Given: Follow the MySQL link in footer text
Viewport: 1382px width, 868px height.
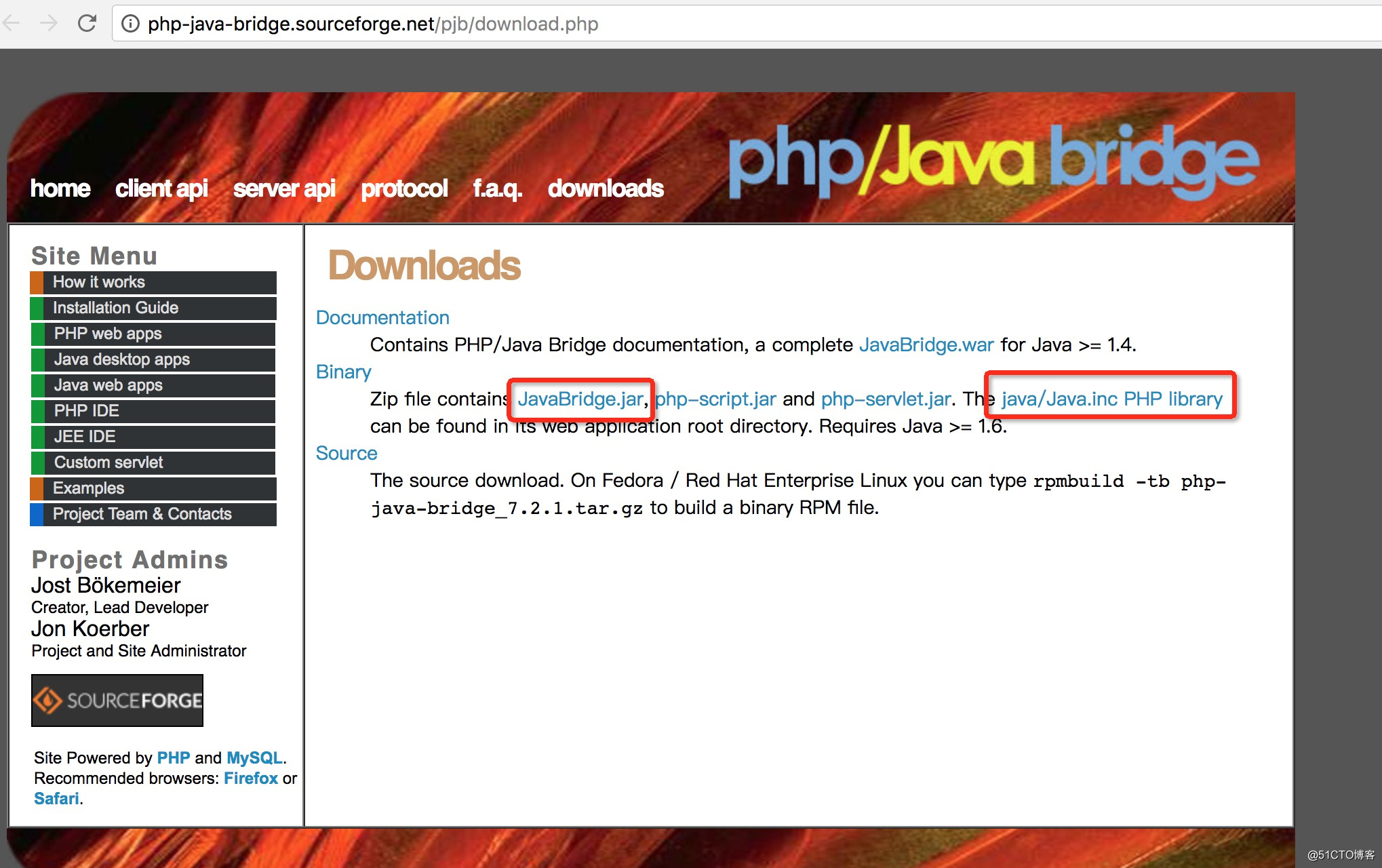Looking at the screenshot, I should tap(254, 757).
